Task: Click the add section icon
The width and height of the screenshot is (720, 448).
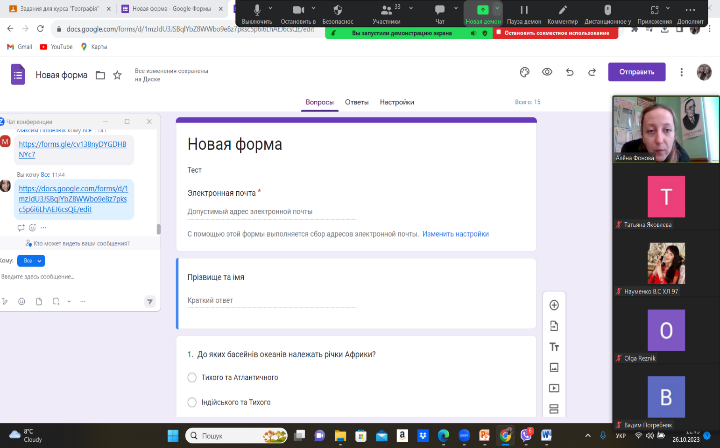Action: point(554,409)
